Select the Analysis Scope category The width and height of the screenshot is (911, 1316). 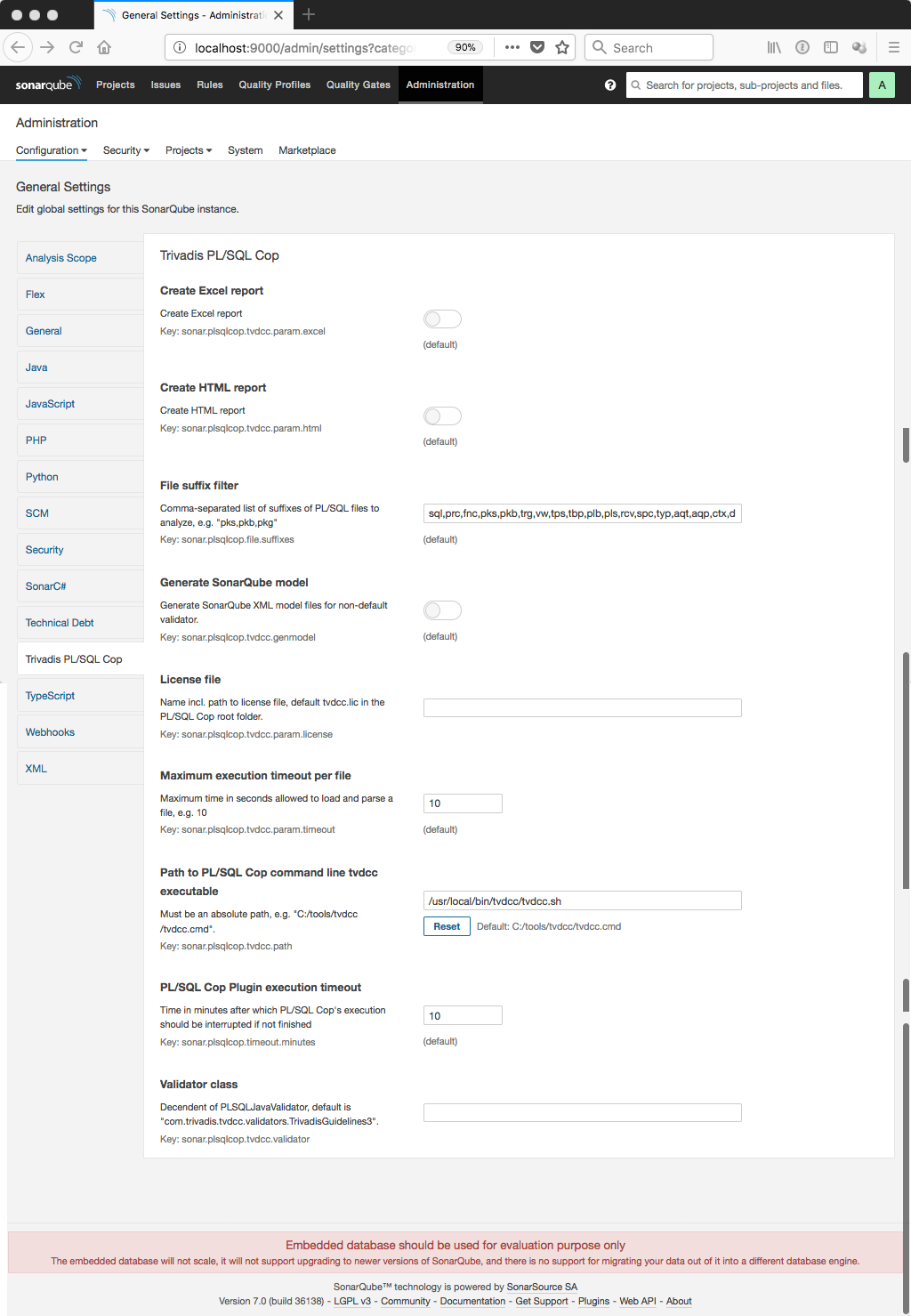click(x=80, y=258)
